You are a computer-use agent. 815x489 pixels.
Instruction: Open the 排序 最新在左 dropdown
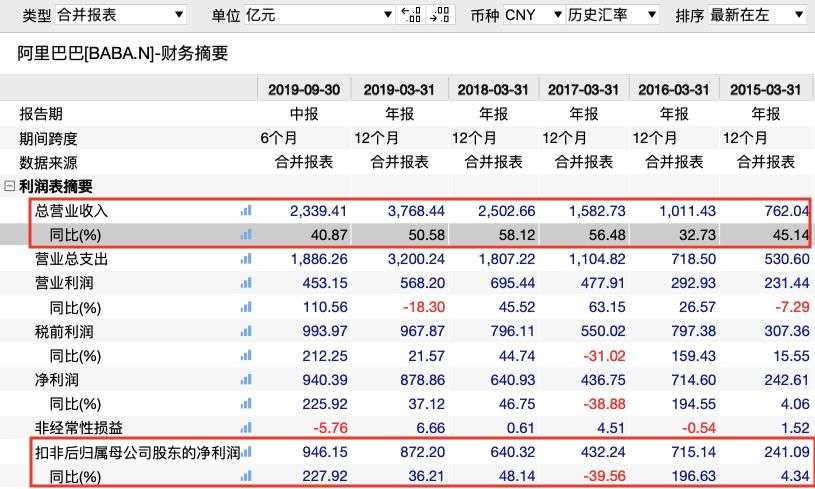[x=757, y=15]
